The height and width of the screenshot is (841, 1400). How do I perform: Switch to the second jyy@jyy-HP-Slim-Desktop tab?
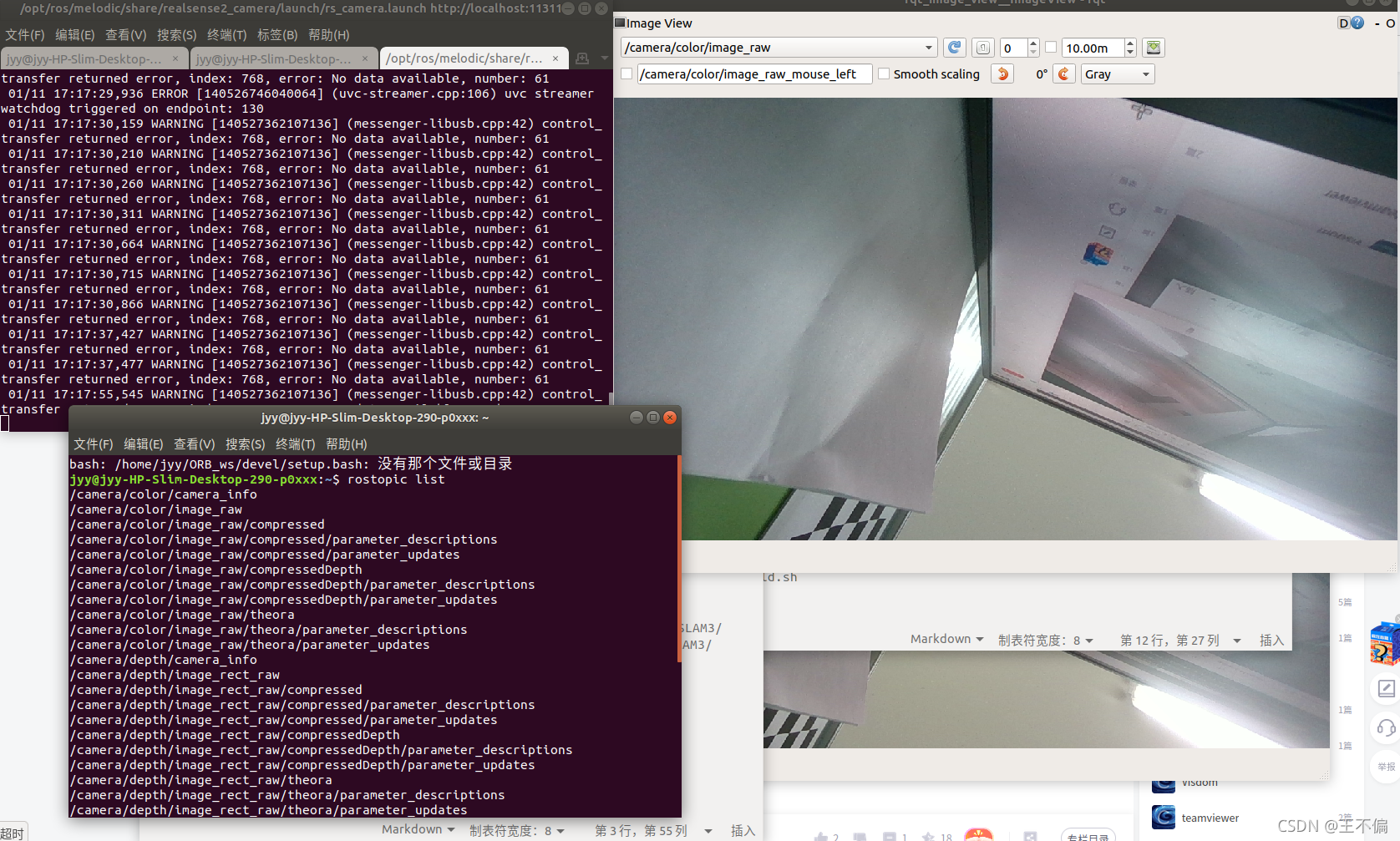[x=274, y=58]
